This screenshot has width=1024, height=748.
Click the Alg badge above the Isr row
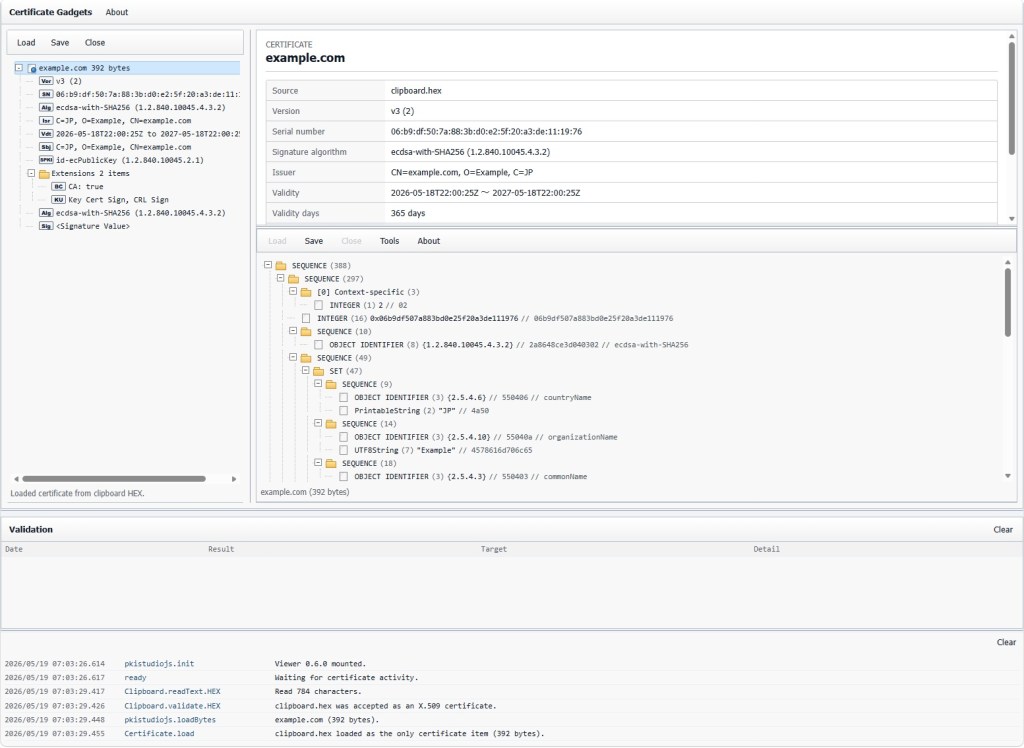(46, 107)
